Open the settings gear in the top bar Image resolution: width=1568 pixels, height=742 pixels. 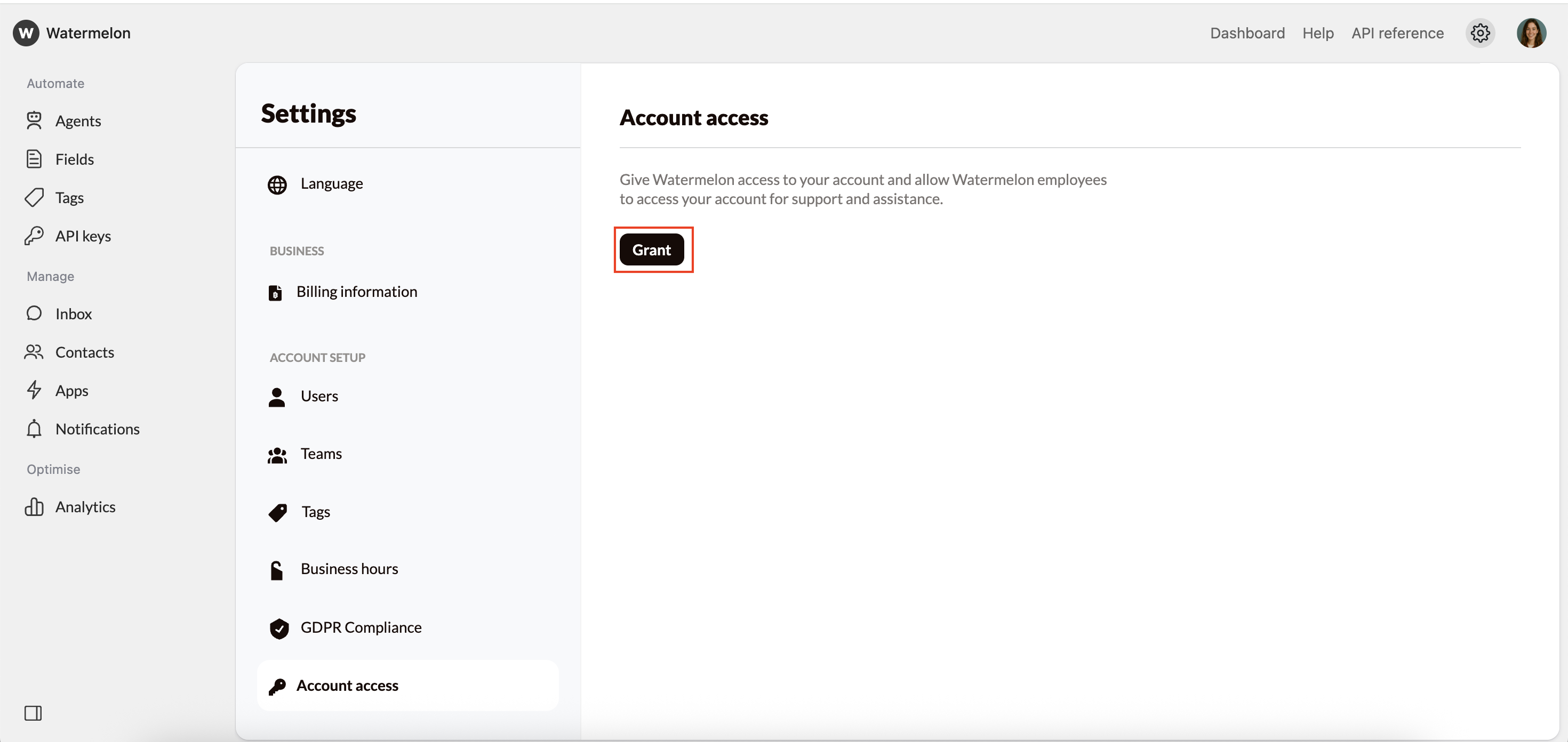tap(1481, 33)
